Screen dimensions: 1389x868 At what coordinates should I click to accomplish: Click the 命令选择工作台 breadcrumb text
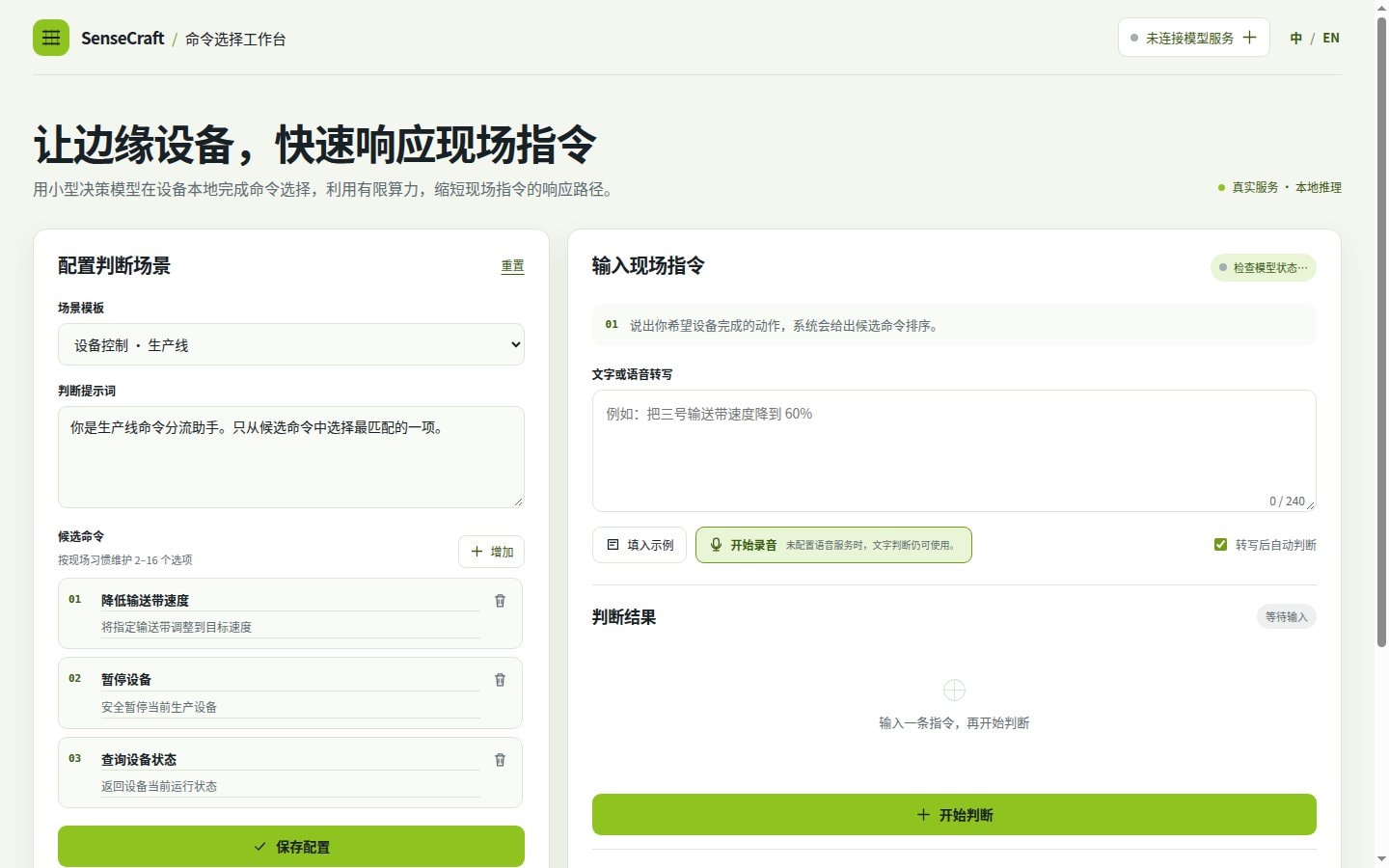pos(235,40)
